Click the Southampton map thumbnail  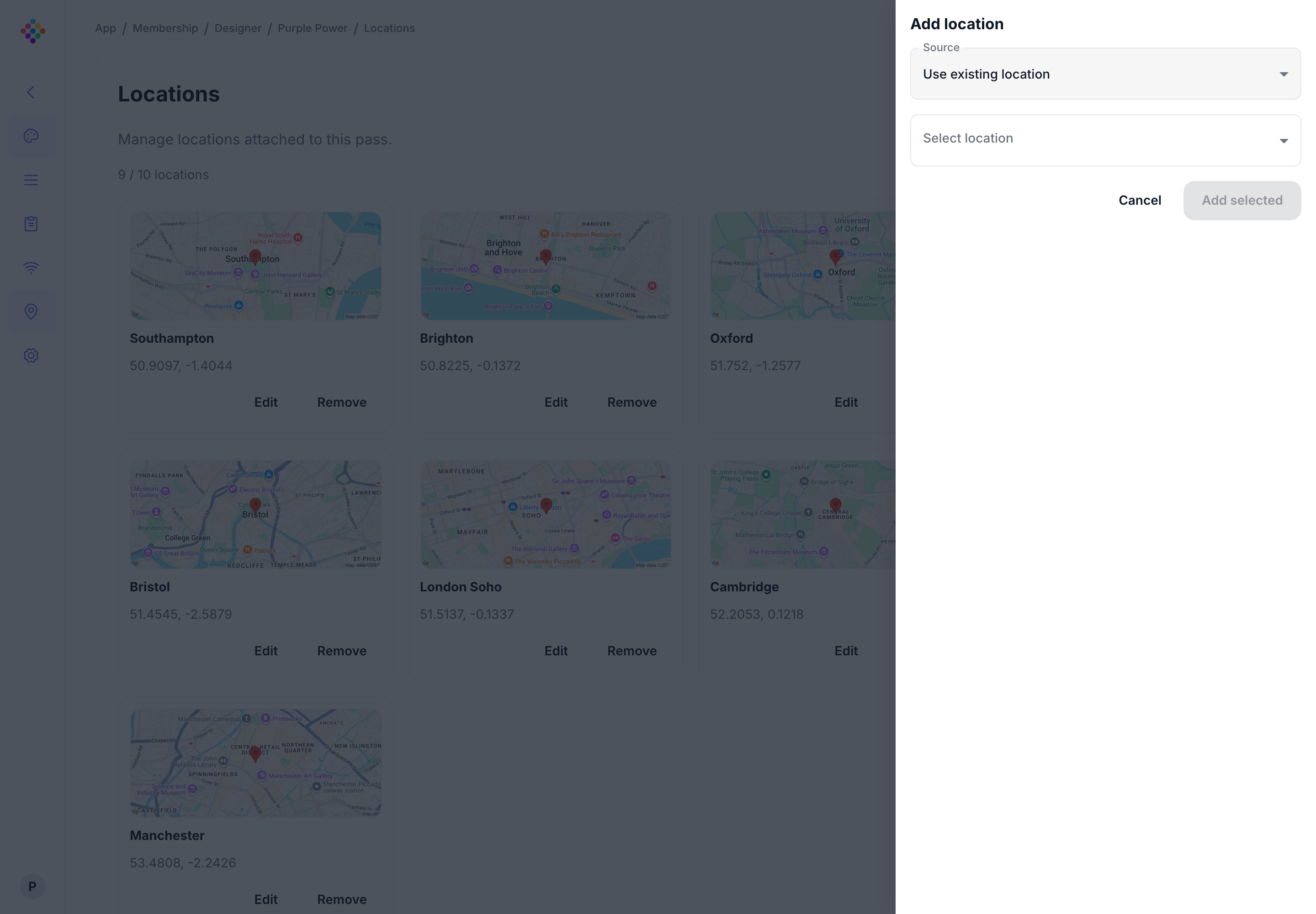coord(255,266)
